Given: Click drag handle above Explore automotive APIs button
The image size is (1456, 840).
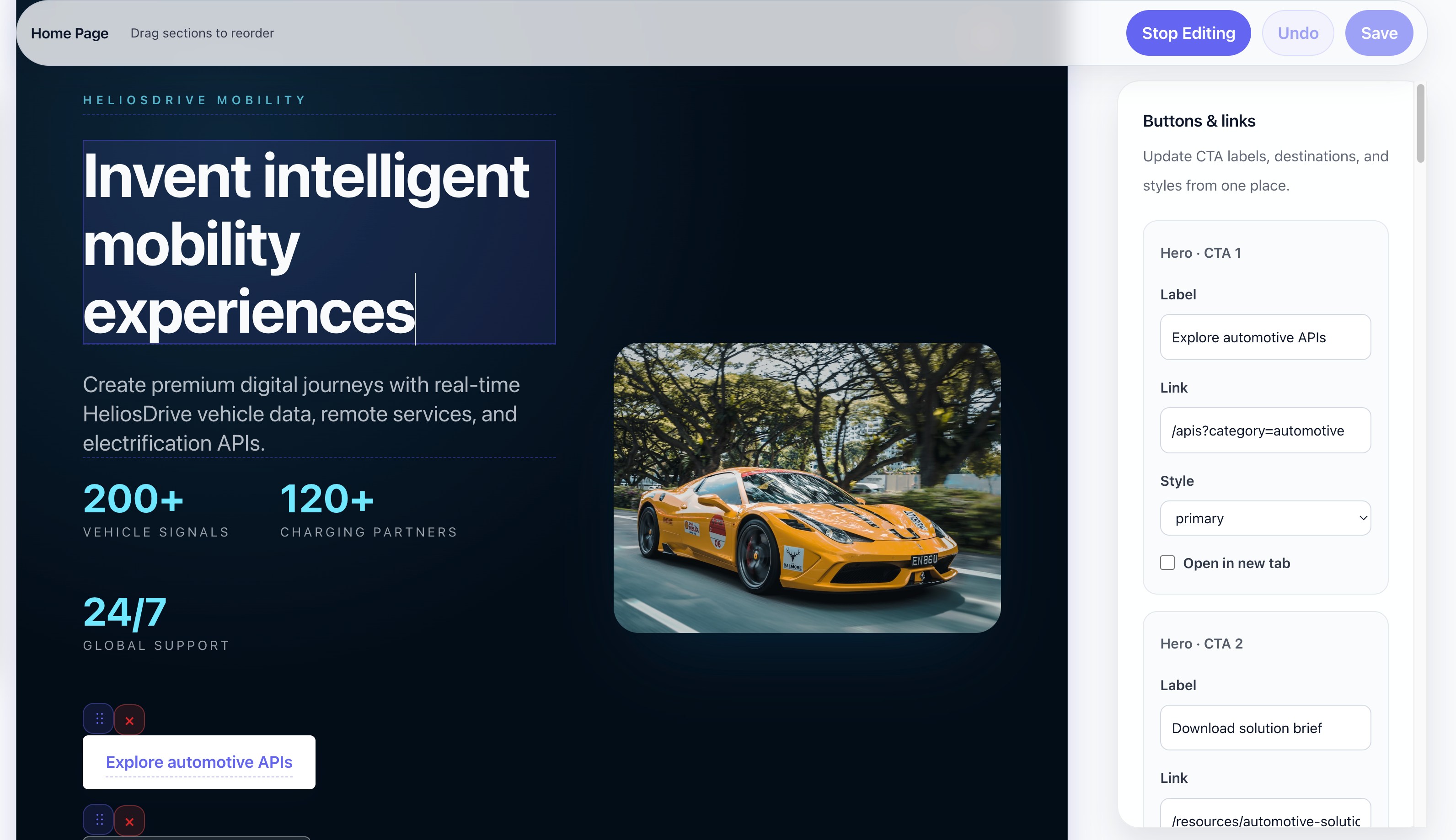Looking at the screenshot, I should [98, 719].
